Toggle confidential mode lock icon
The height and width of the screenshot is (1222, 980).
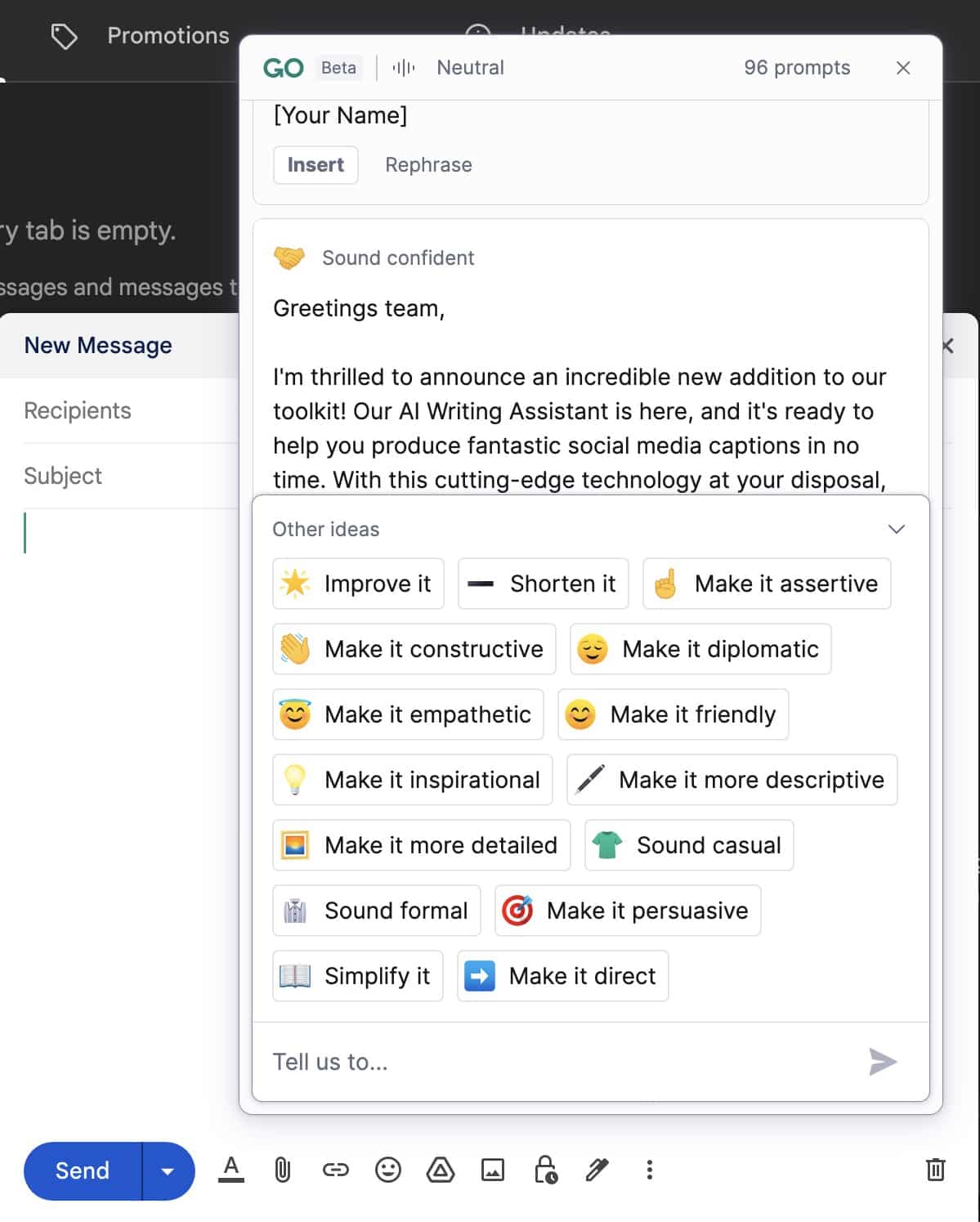tap(545, 1170)
